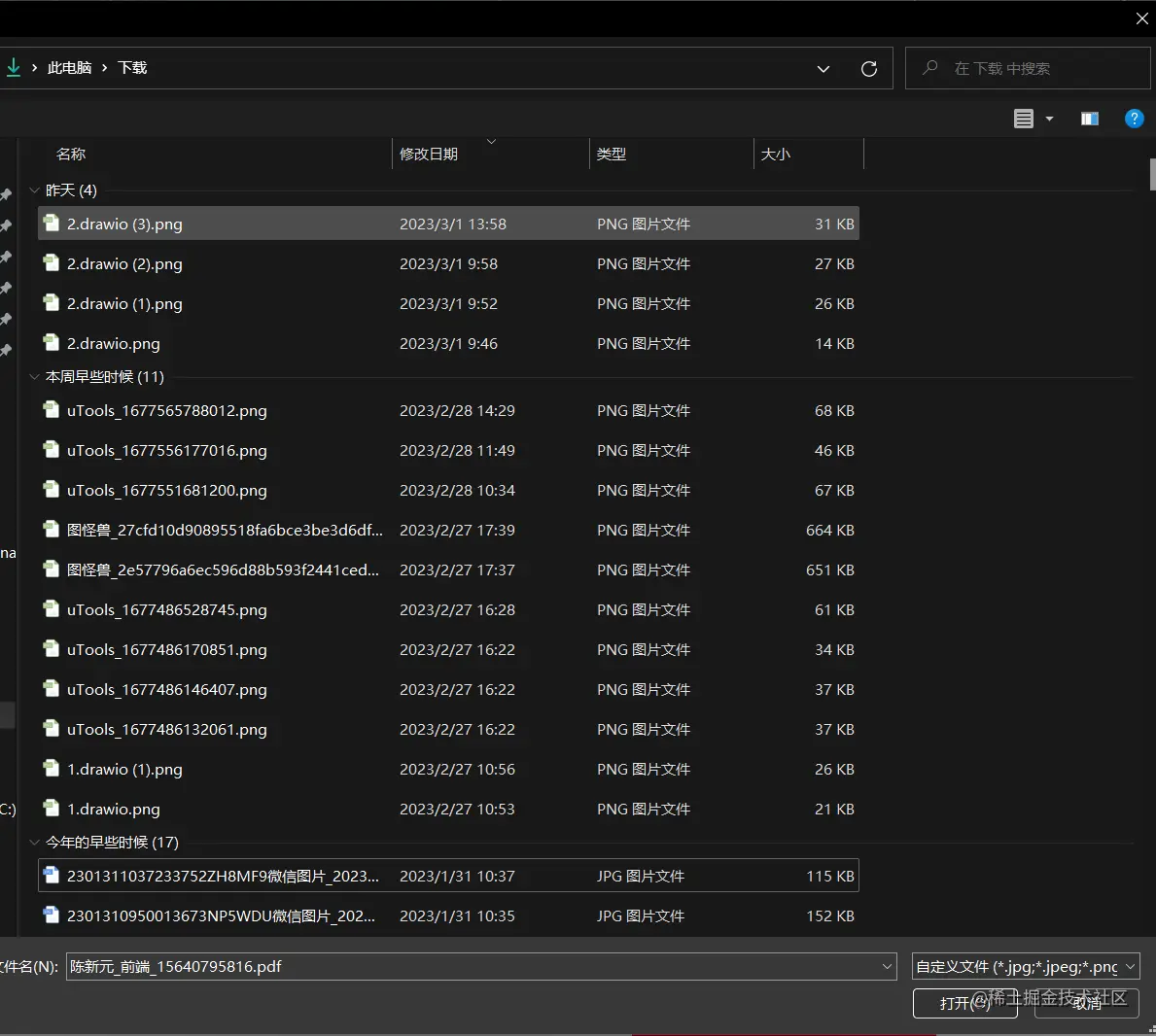This screenshot has height=1036, width=1156.
Task: Click size value 664 KB
Action: click(x=830, y=530)
